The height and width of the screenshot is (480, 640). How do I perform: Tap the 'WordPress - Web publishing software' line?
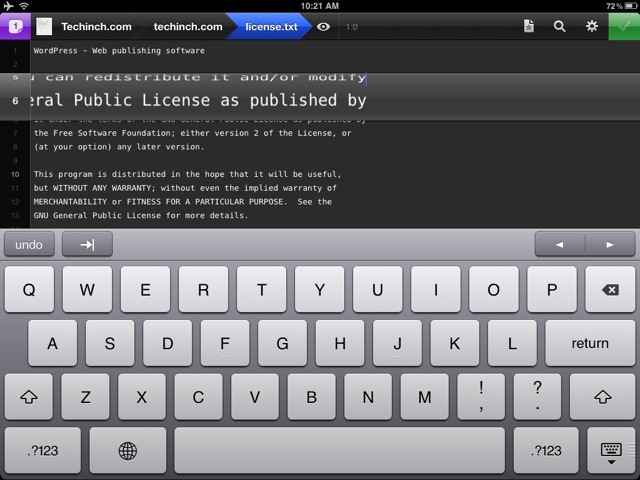(x=119, y=51)
